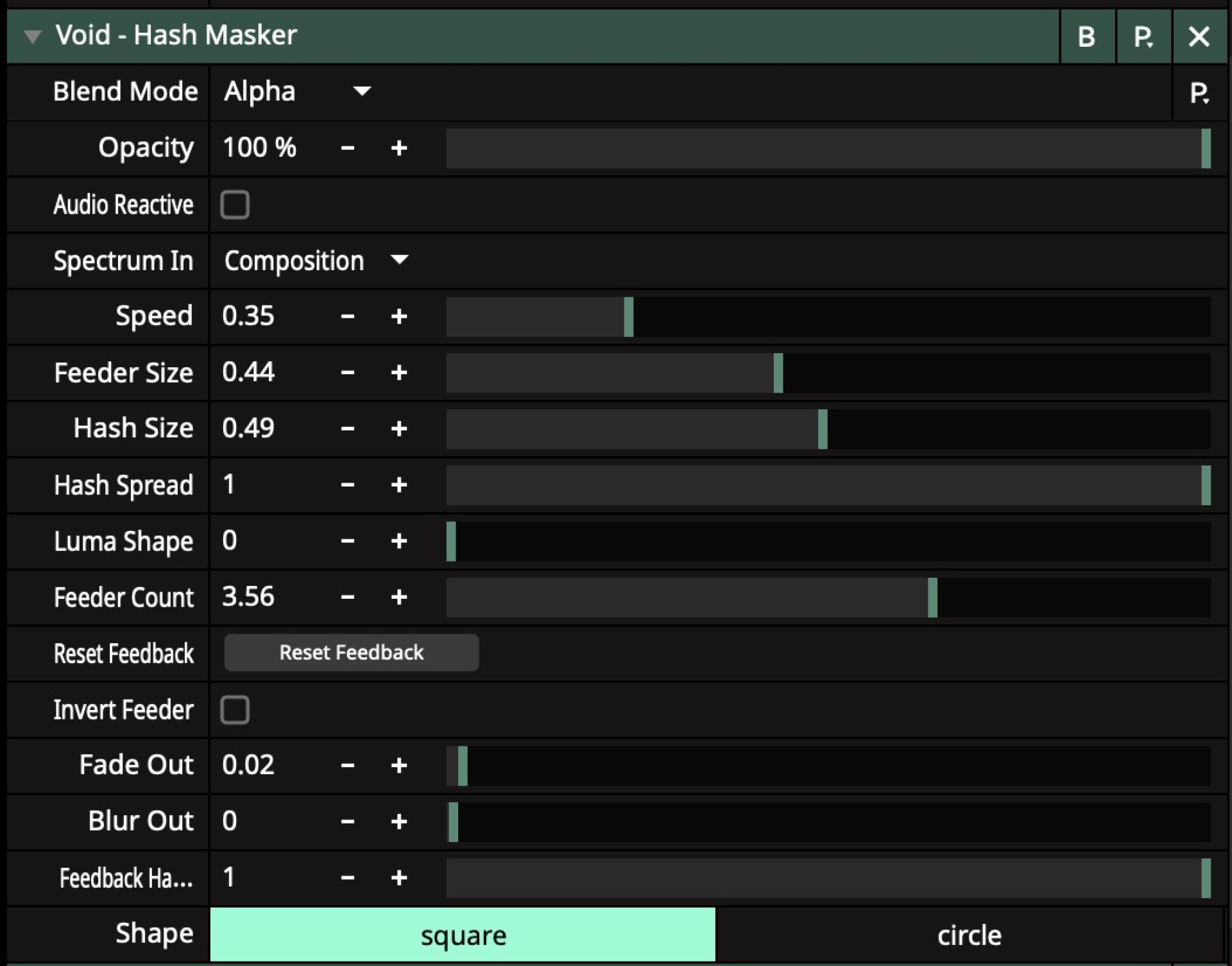Screen dimensions: 1232x966
Task: Open the Blend Mode Alpha dropdown
Action: 297,92
